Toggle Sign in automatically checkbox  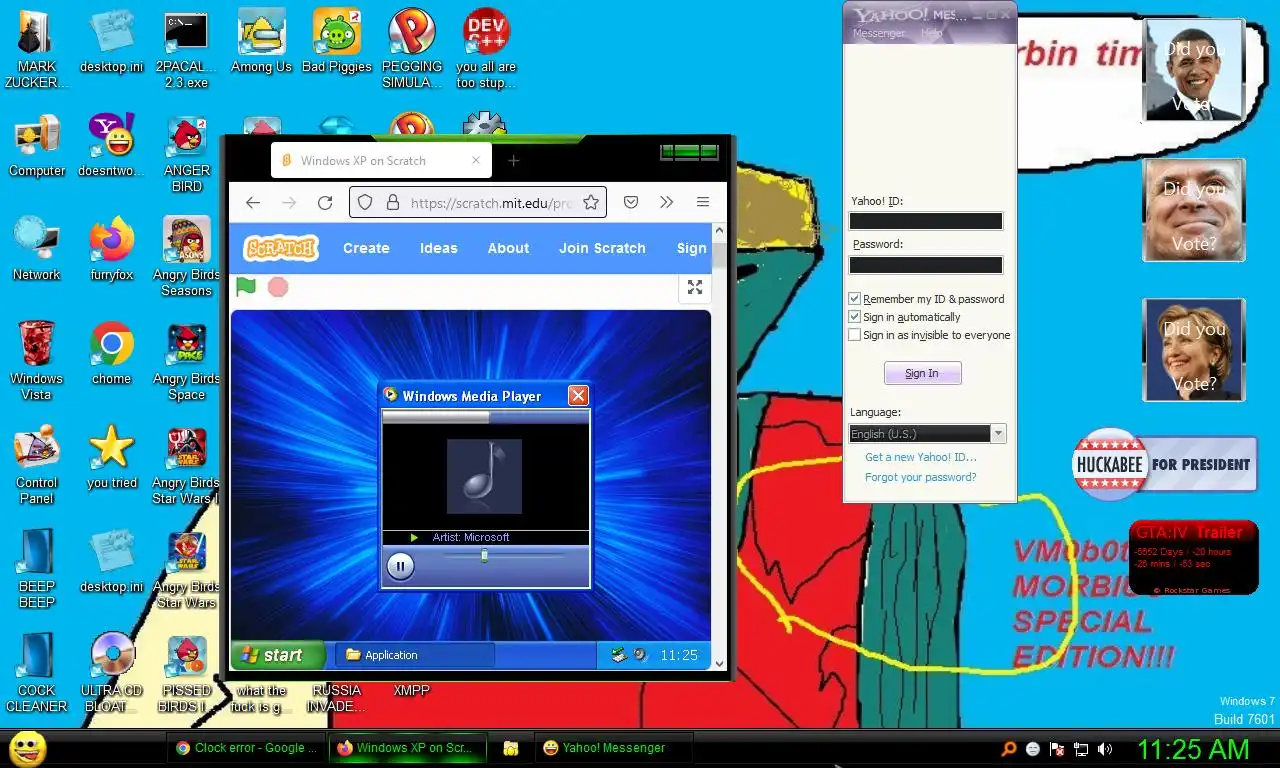(854, 317)
